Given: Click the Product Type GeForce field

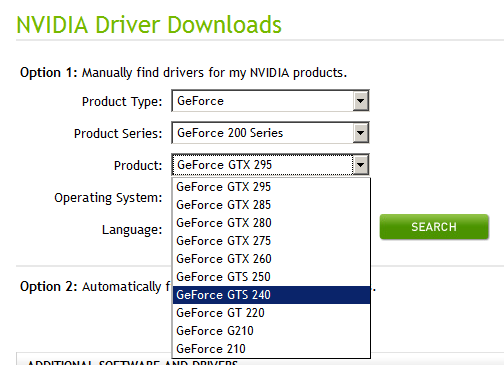Looking at the screenshot, I should [x=270, y=101].
